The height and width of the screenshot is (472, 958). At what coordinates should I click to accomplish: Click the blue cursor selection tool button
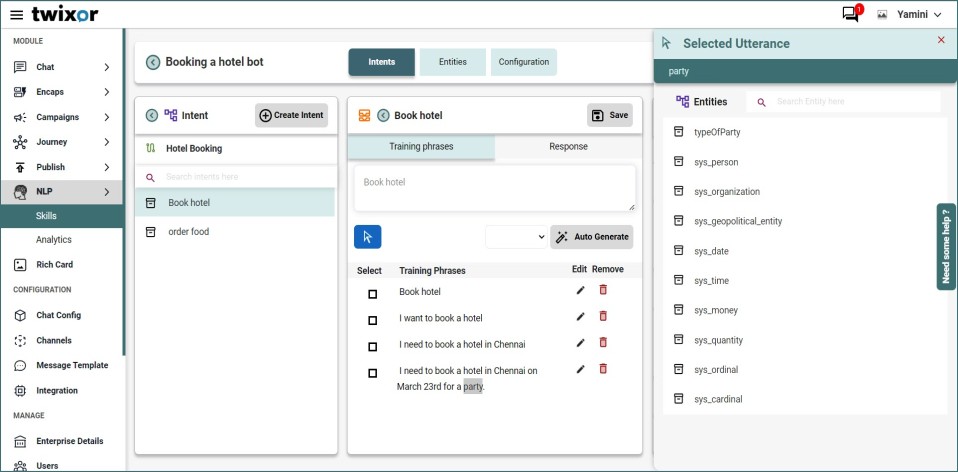[367, 237]
